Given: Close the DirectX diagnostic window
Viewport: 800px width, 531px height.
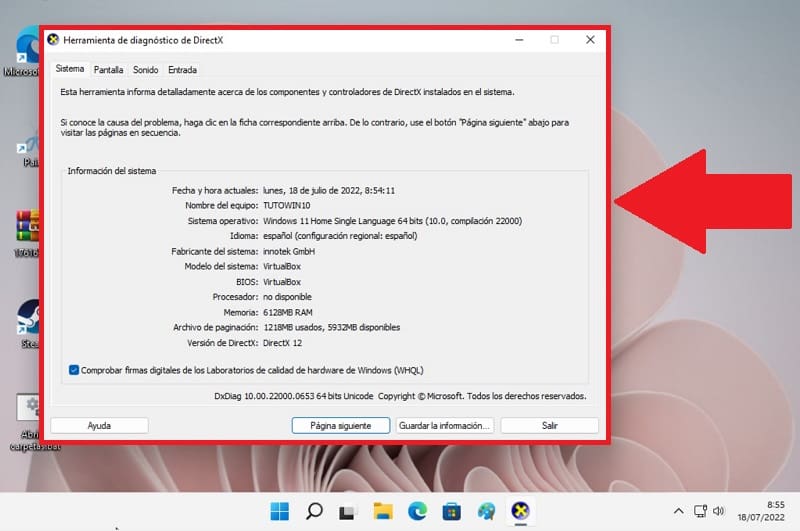Looking at the screenshot, I should click(x=590, y=40).
